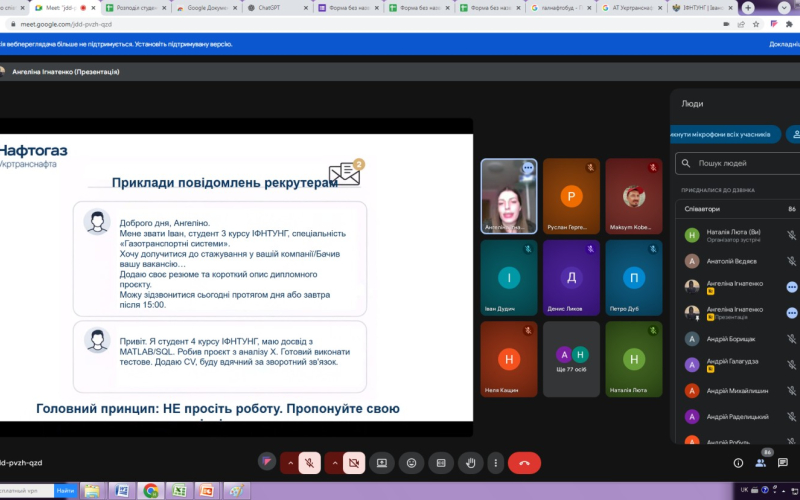The width and height of the screenshot is (800, 500).
Task: Click the Найти search button in taskbar
Action: [65, 491]
